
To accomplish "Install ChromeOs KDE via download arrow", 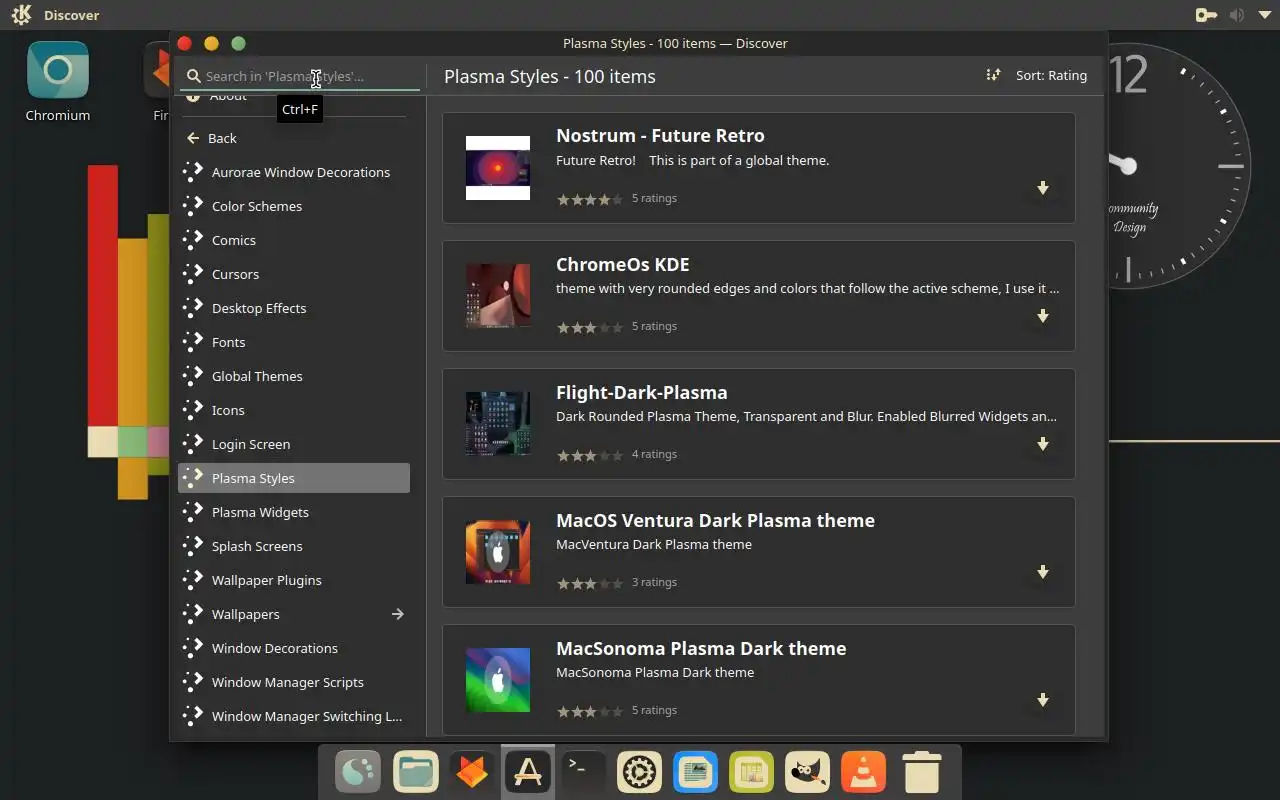I will [x=1042, y=316].
